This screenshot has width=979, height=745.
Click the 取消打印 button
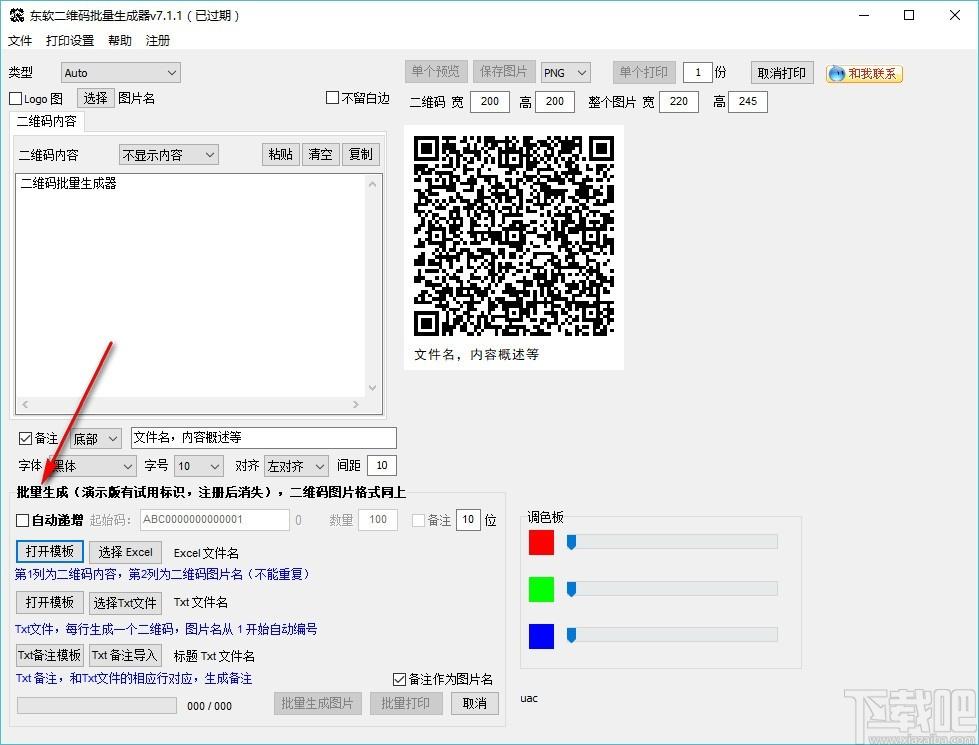[782, 73]
